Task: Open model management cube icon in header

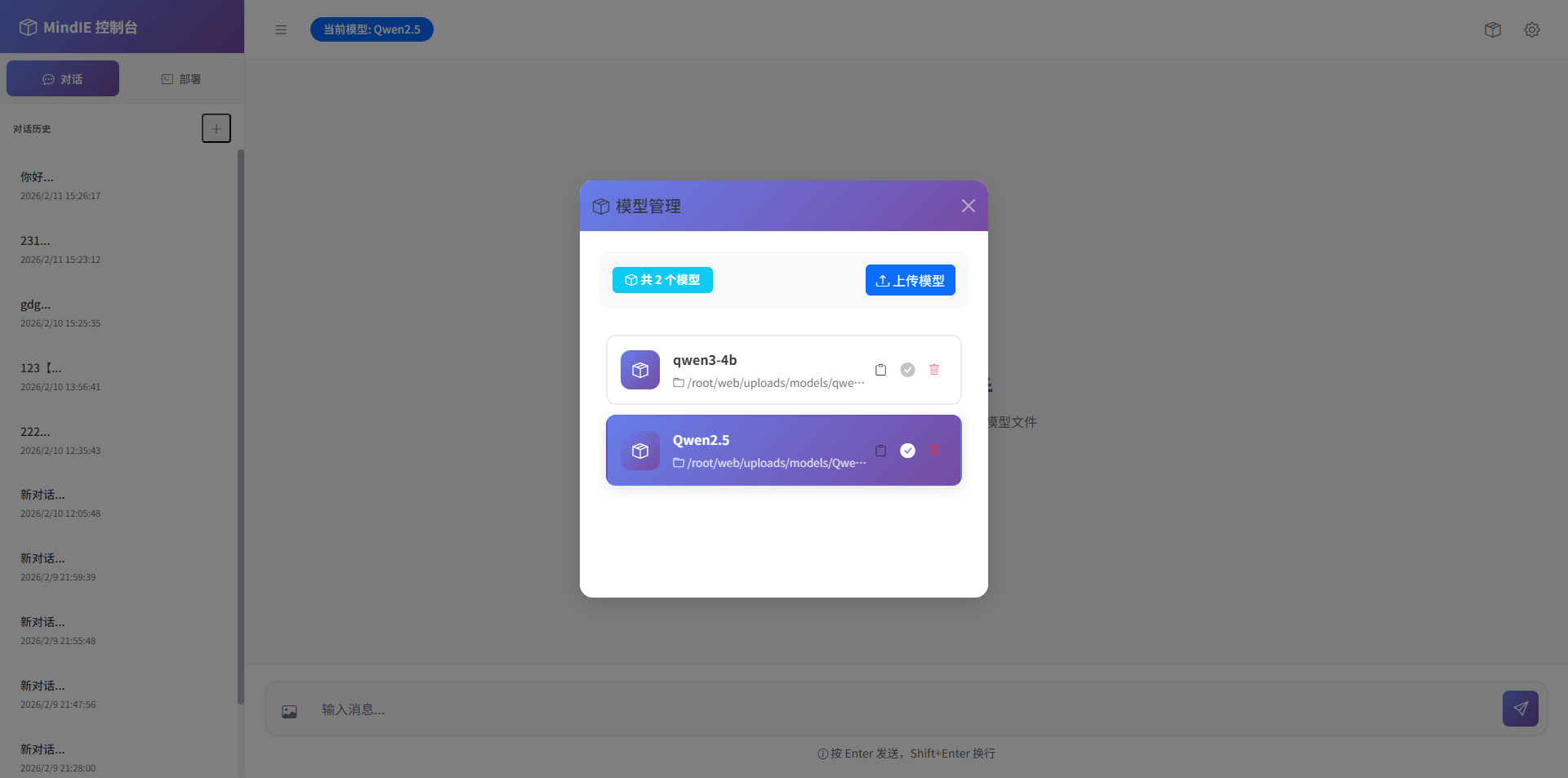Action: pos(1493,29)
